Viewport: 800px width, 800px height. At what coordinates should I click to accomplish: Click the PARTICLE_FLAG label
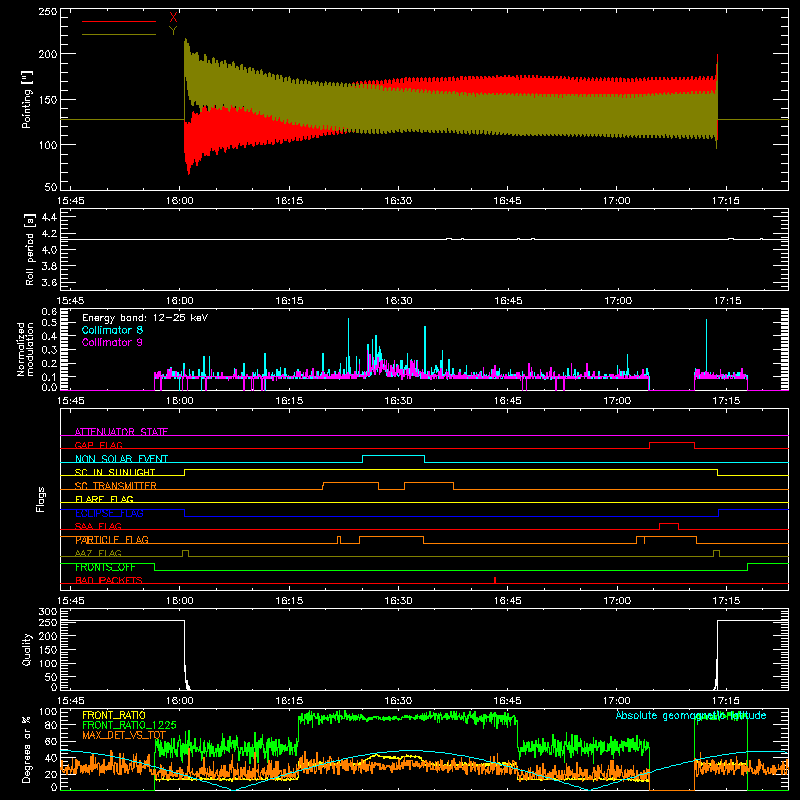coord(112,539)
